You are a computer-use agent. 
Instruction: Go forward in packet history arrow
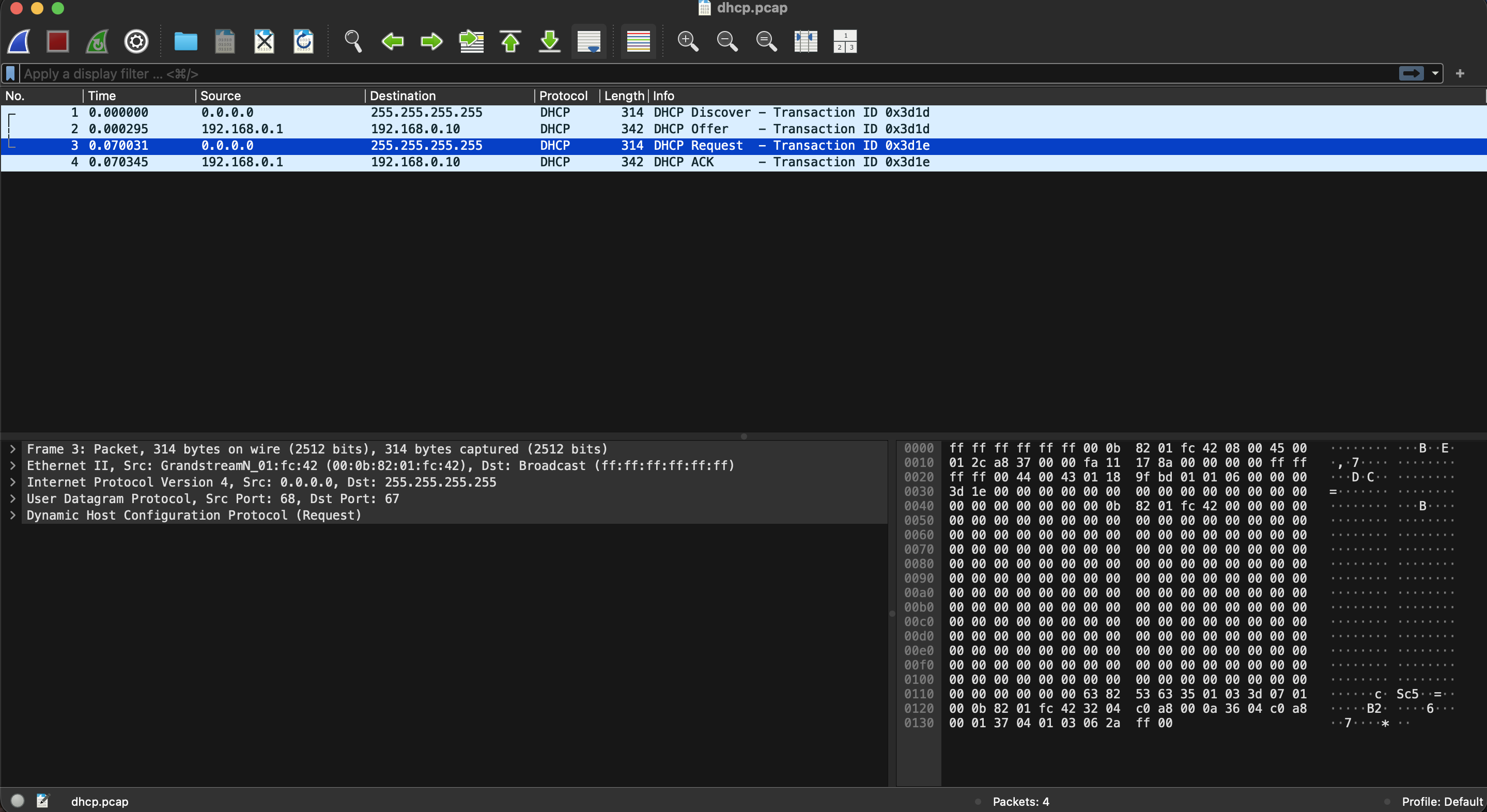click(431, 41)
